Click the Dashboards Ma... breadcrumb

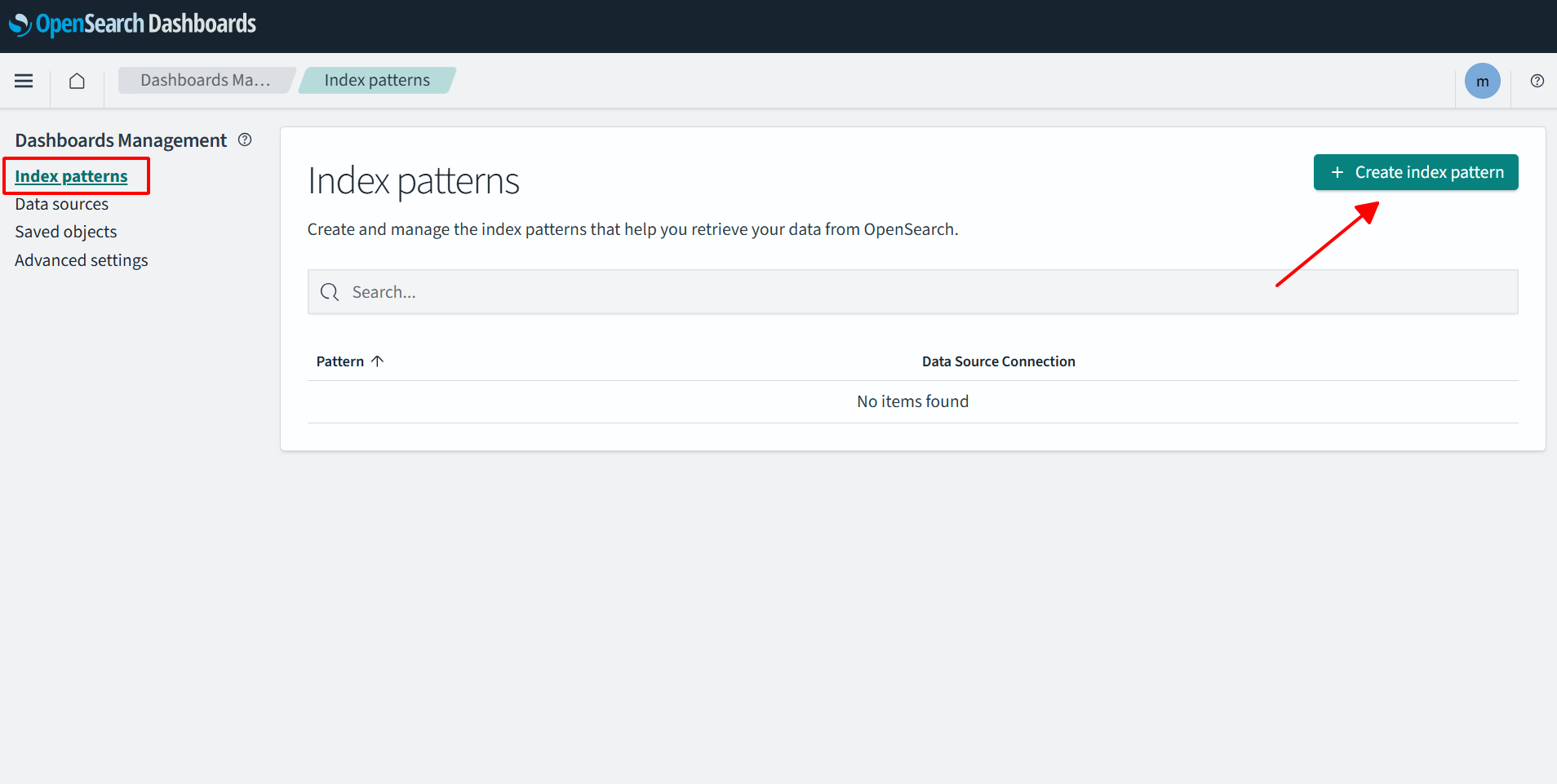point(205,80)
